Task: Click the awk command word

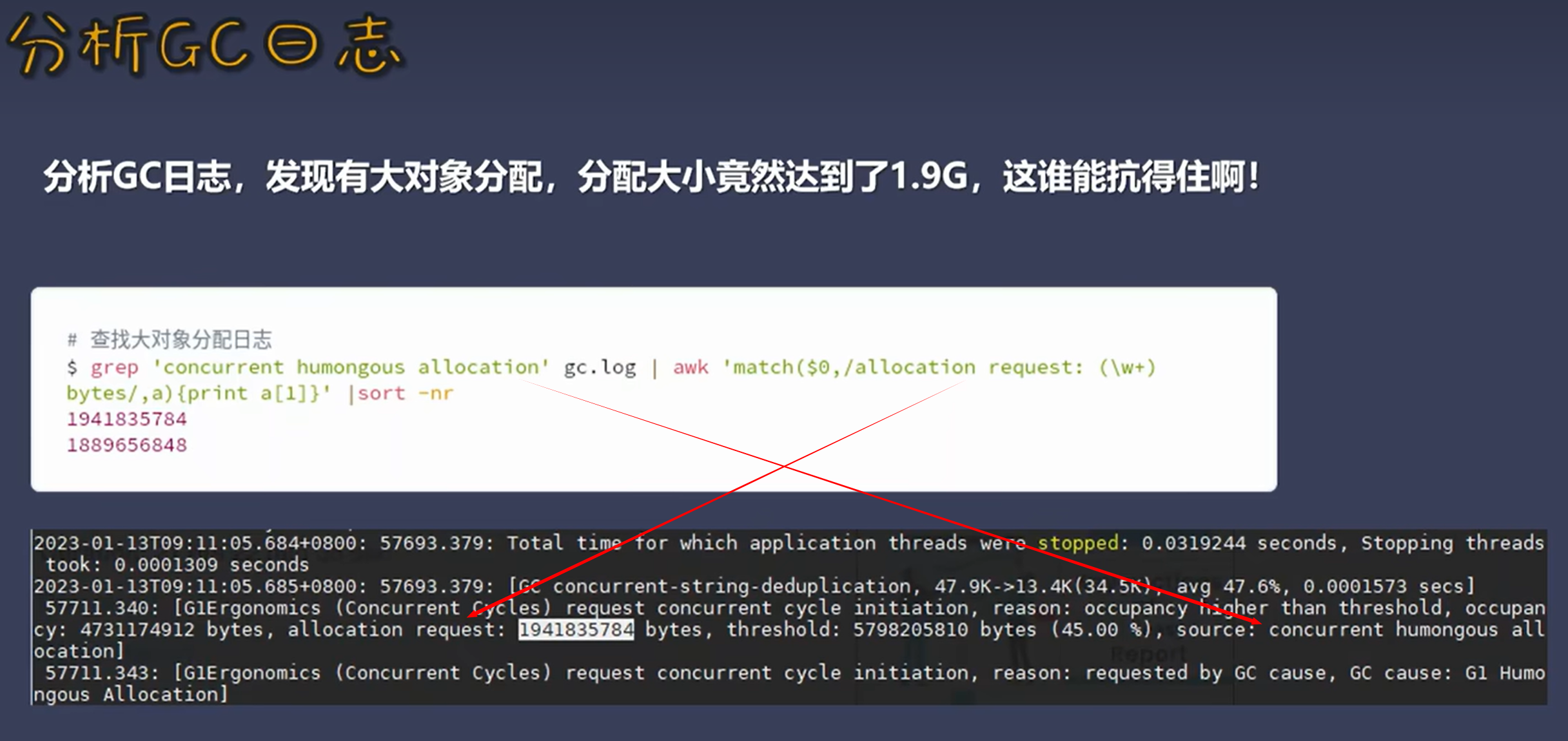Action: (691, 367)
